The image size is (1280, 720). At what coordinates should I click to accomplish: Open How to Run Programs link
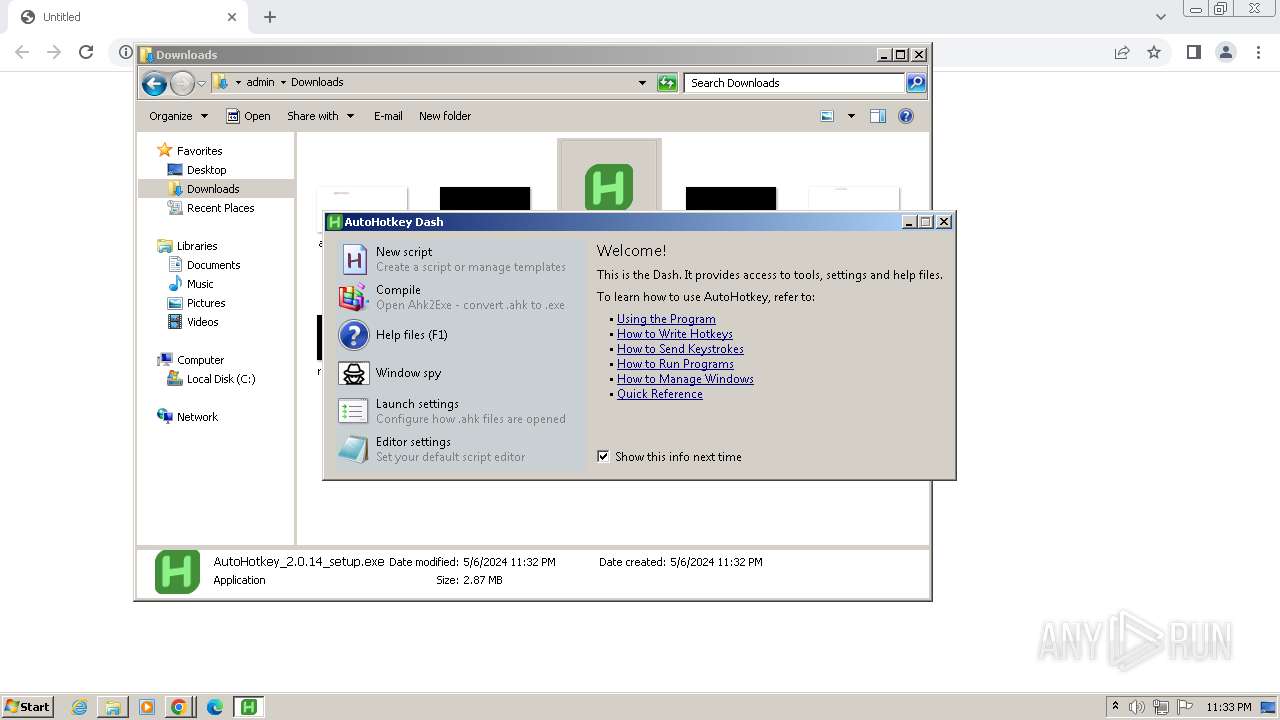coord(675,364)
